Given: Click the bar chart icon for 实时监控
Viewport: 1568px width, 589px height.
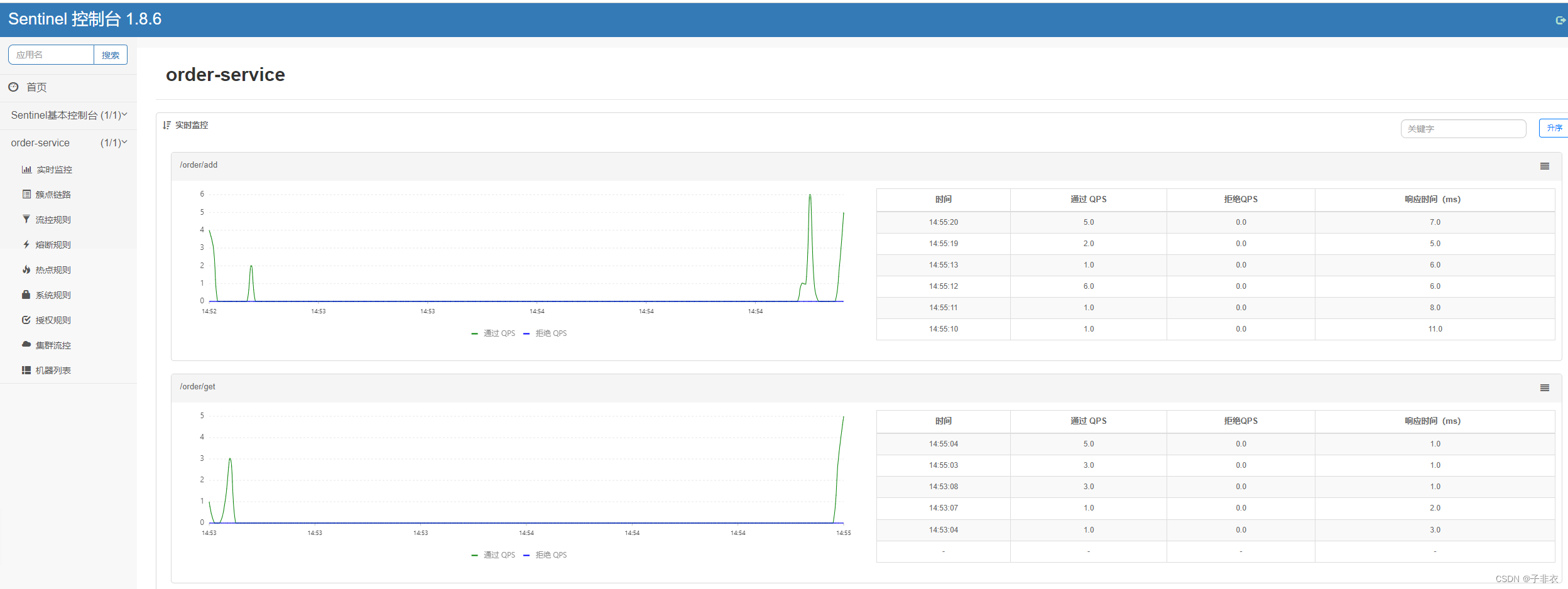Looking at the screenshot, I should tap(26, 170).
